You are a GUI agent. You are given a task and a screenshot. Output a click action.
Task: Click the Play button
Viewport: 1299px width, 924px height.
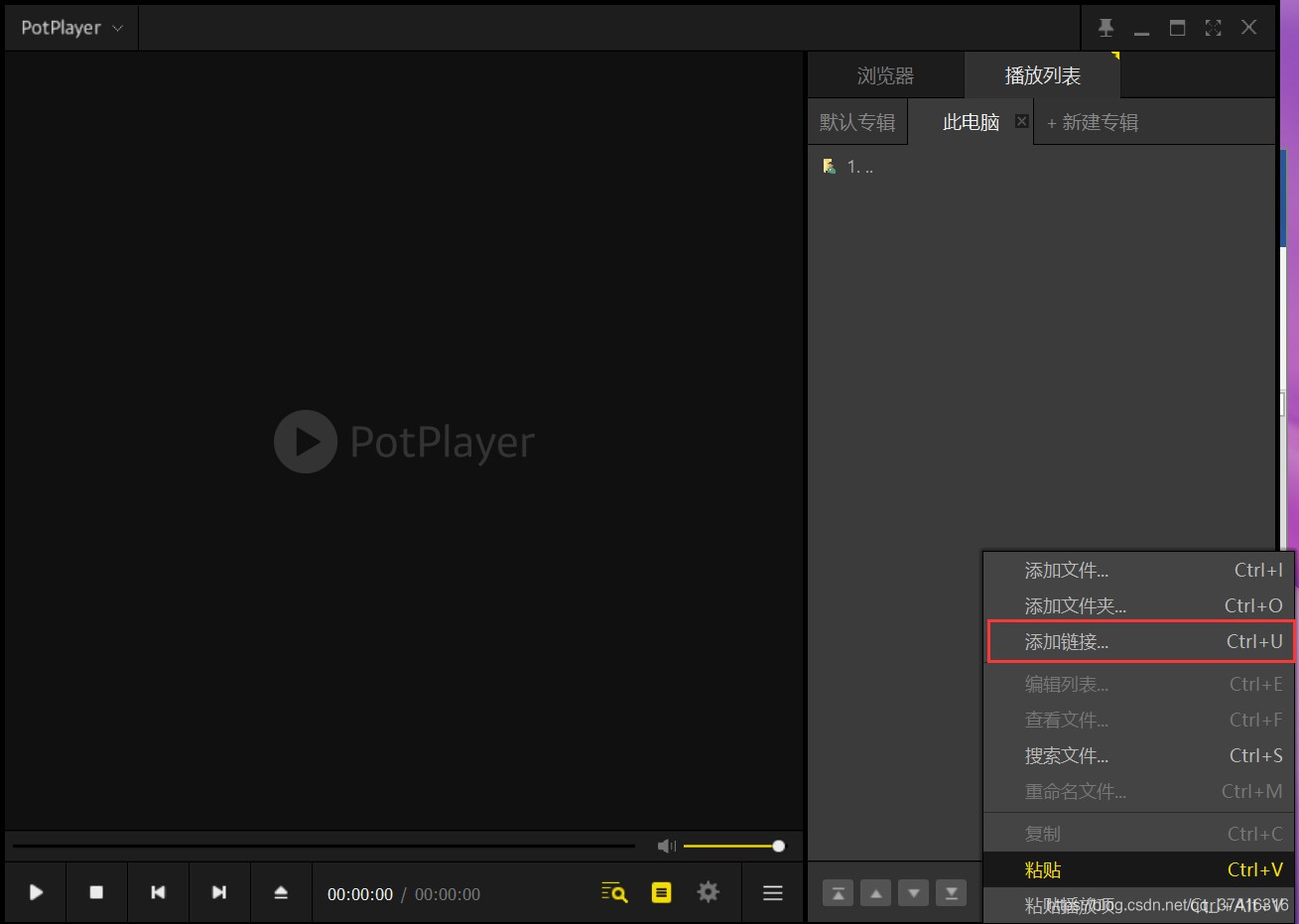pos(36,892)
